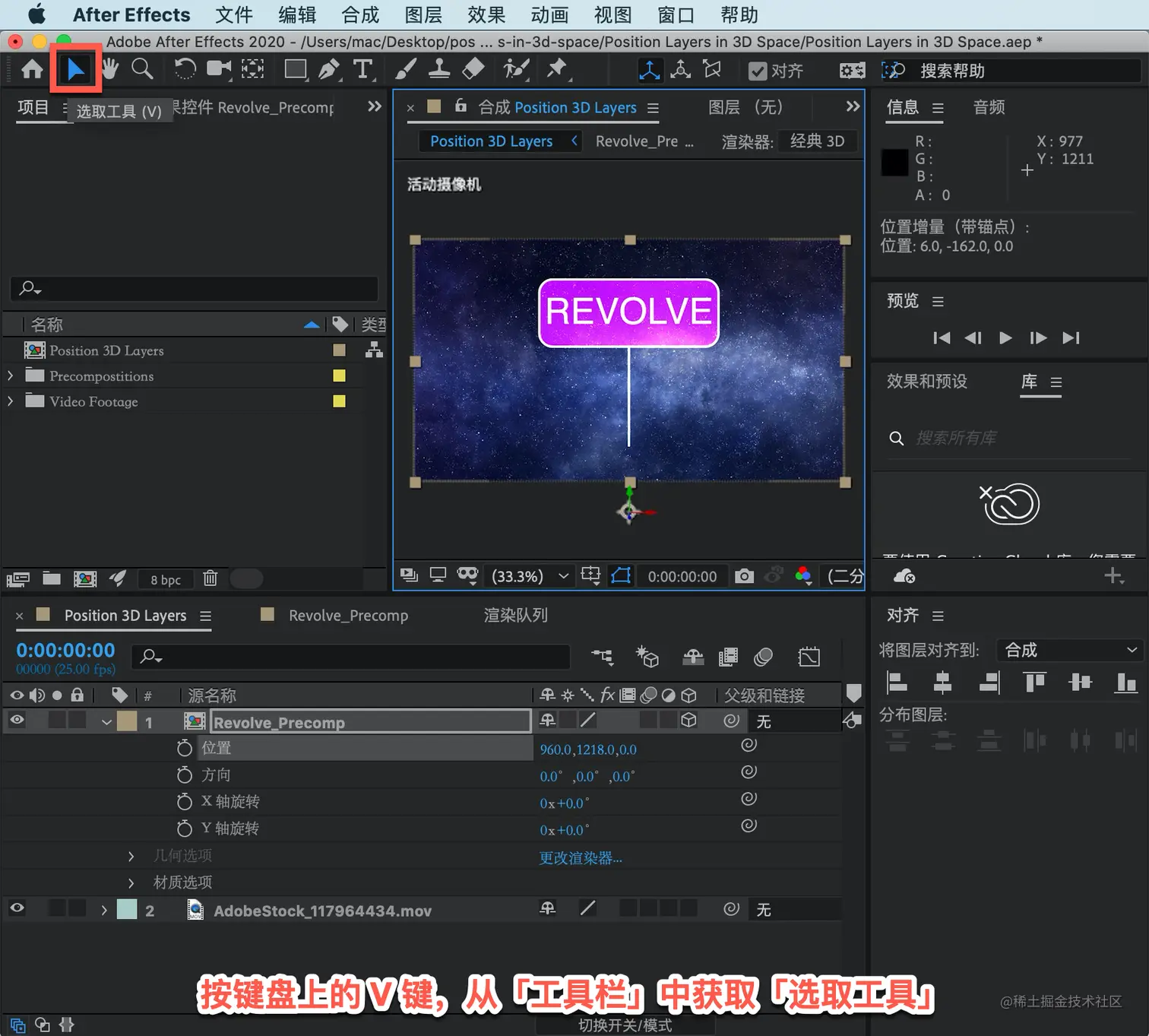This screenshot has height=1036, width=1149.
Task: Switch to the 渲染队列 tab
Action: [x=516, y=615]
